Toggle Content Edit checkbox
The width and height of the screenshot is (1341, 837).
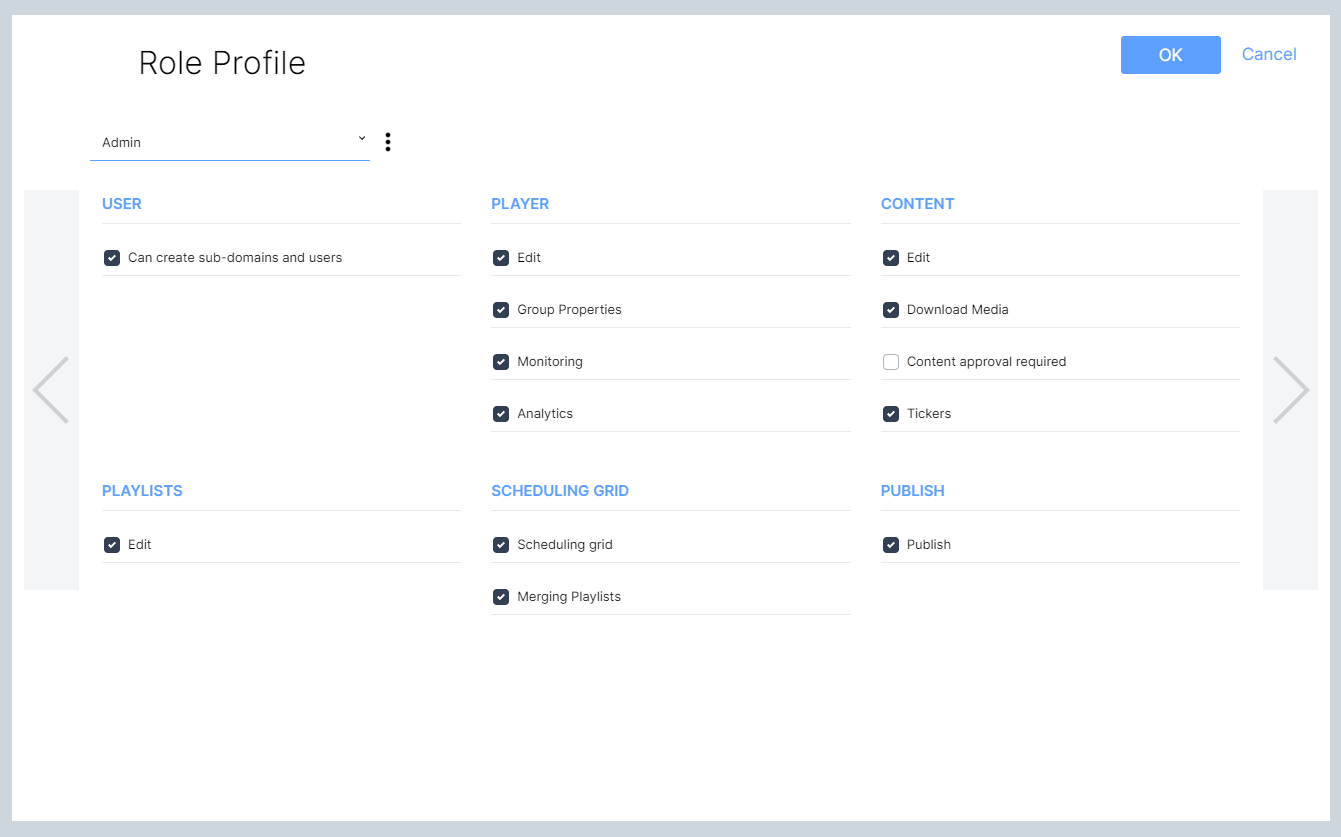[891, 258]
